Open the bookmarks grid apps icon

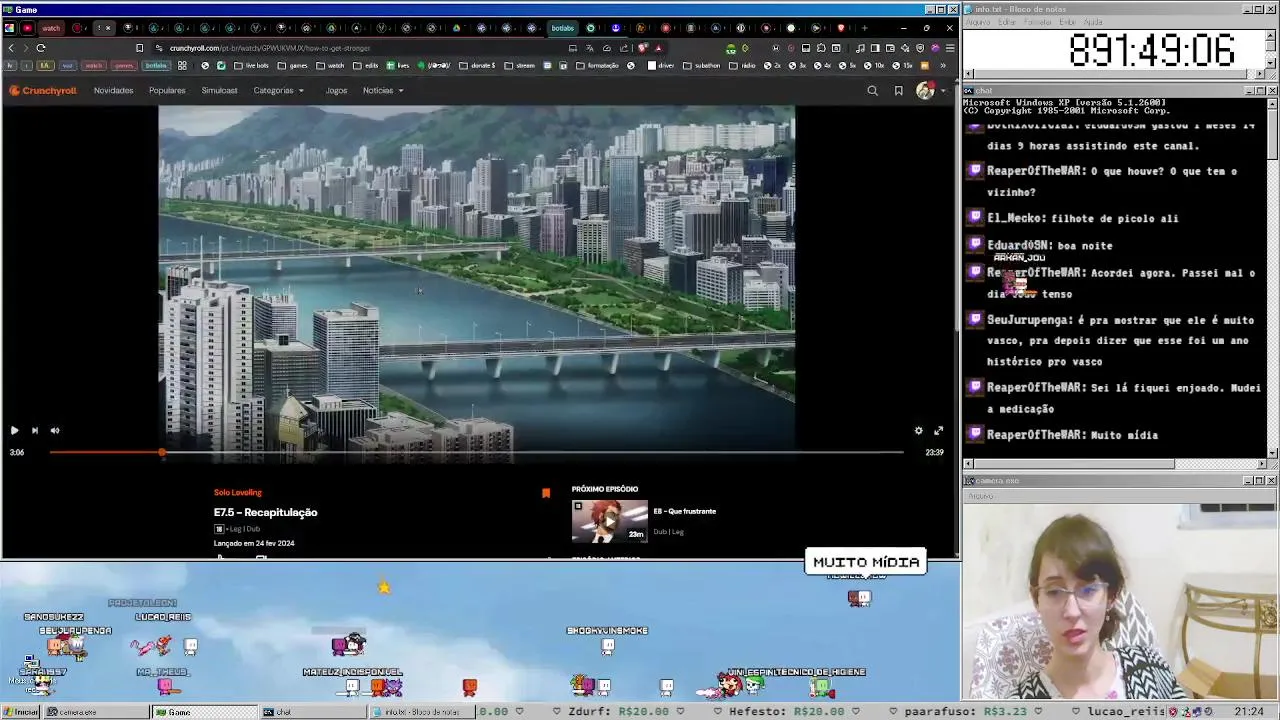point(182,66)
